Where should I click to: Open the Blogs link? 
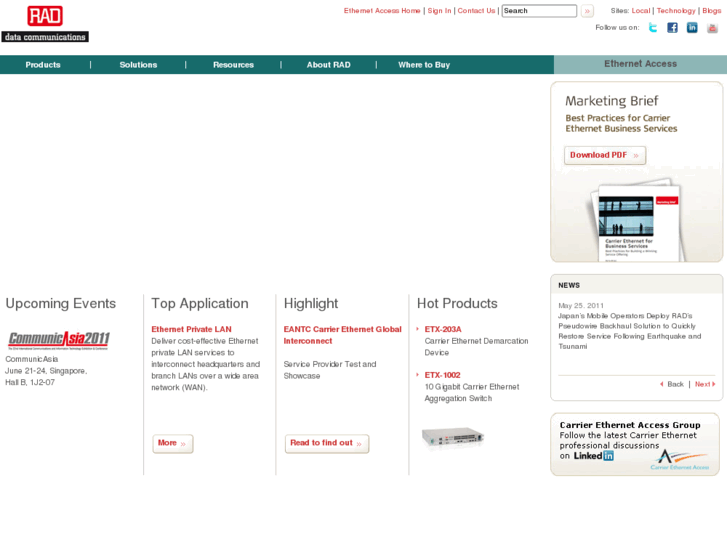[712, 11]
